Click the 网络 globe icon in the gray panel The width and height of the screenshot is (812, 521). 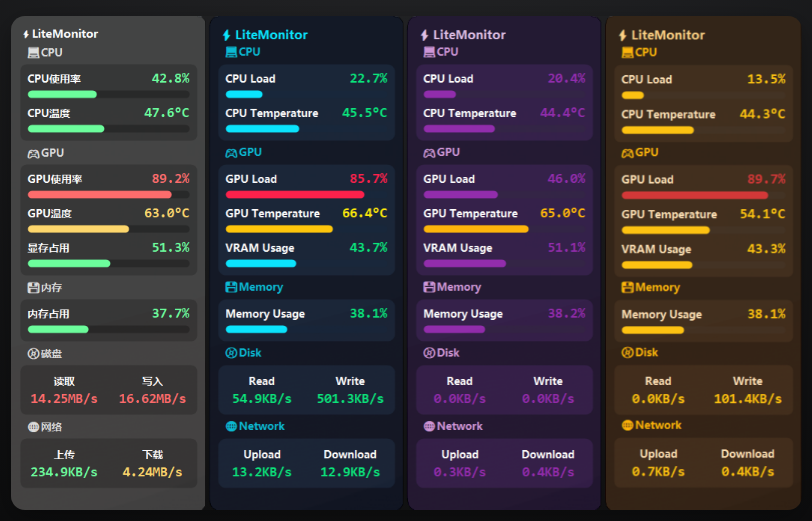point(33,426)
